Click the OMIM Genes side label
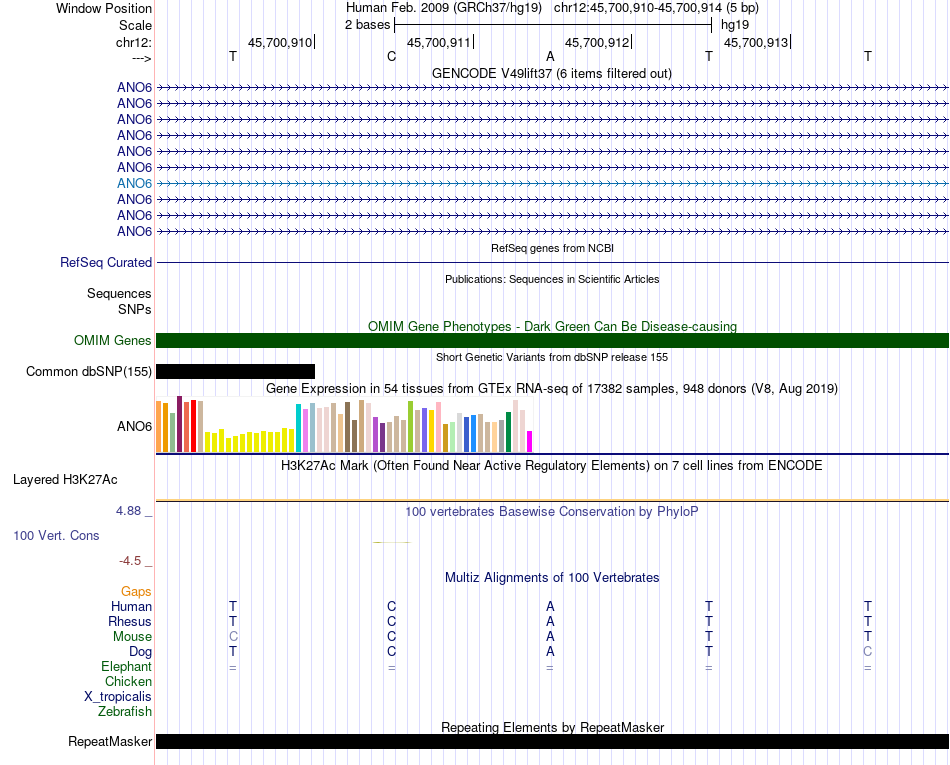Image resolution: width=950 pixels, height=765 pixels. pos(113,340)
